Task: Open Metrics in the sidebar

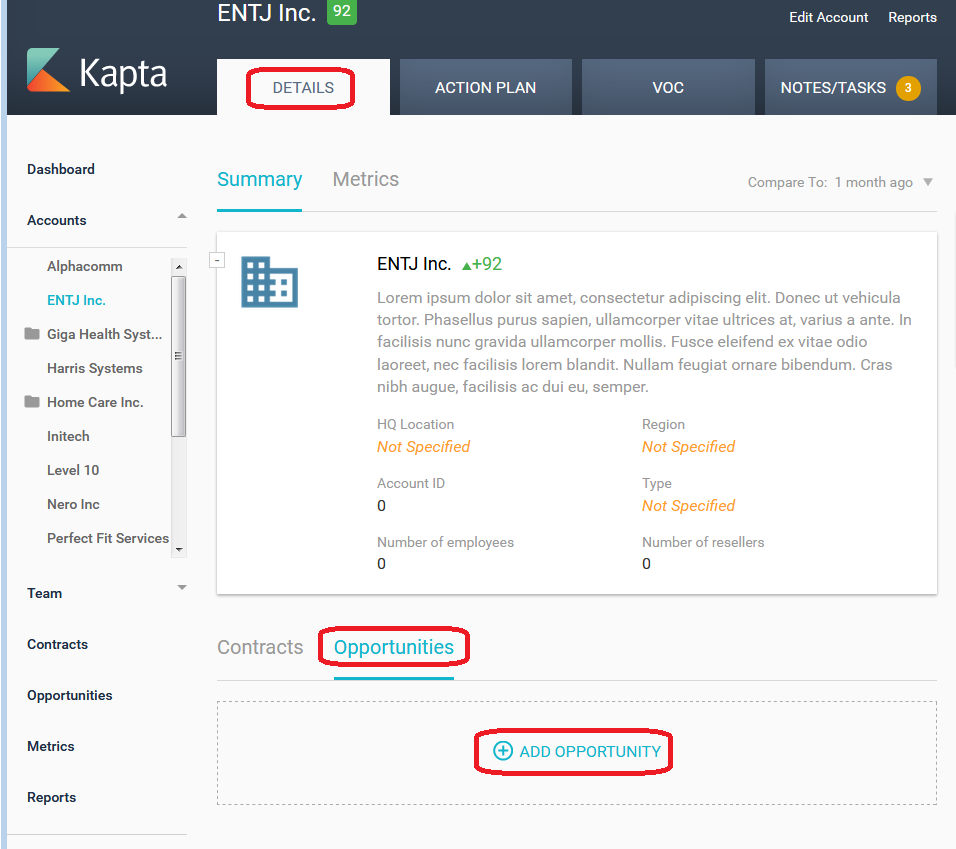Action: click(x=51, y=747)
